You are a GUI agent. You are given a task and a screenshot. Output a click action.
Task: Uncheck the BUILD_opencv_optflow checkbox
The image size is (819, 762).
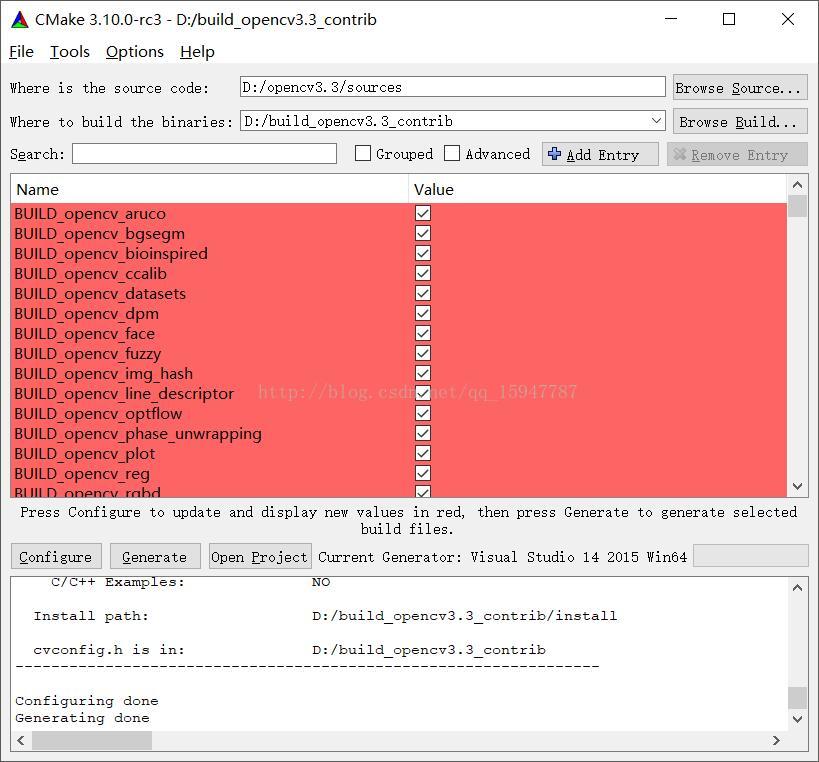[x=423, y=414]
